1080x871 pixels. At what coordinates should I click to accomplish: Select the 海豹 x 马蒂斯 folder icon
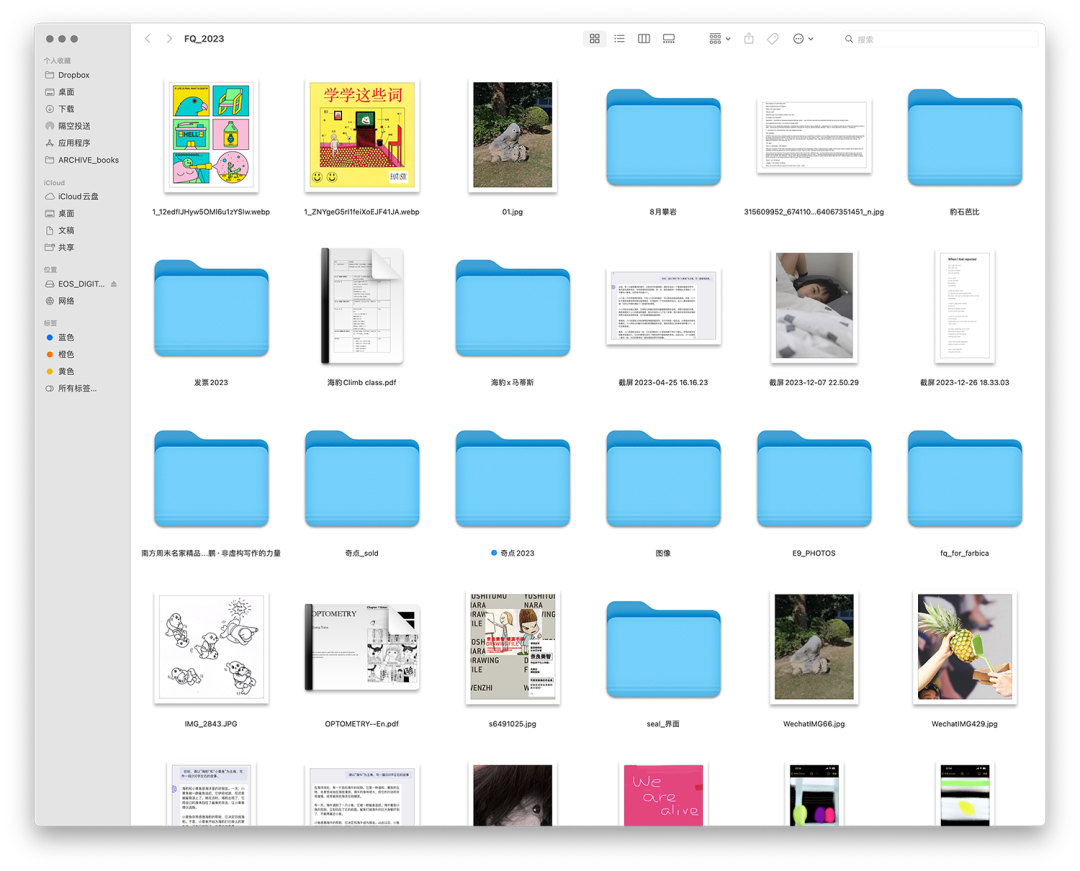[512, 308]
